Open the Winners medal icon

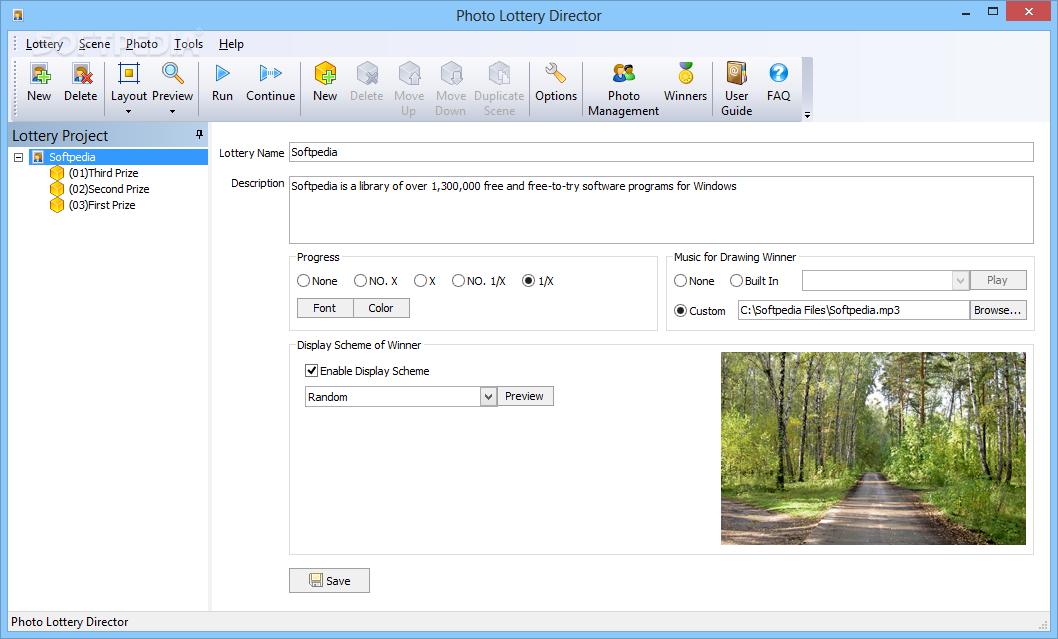click(x=686, y=74)
